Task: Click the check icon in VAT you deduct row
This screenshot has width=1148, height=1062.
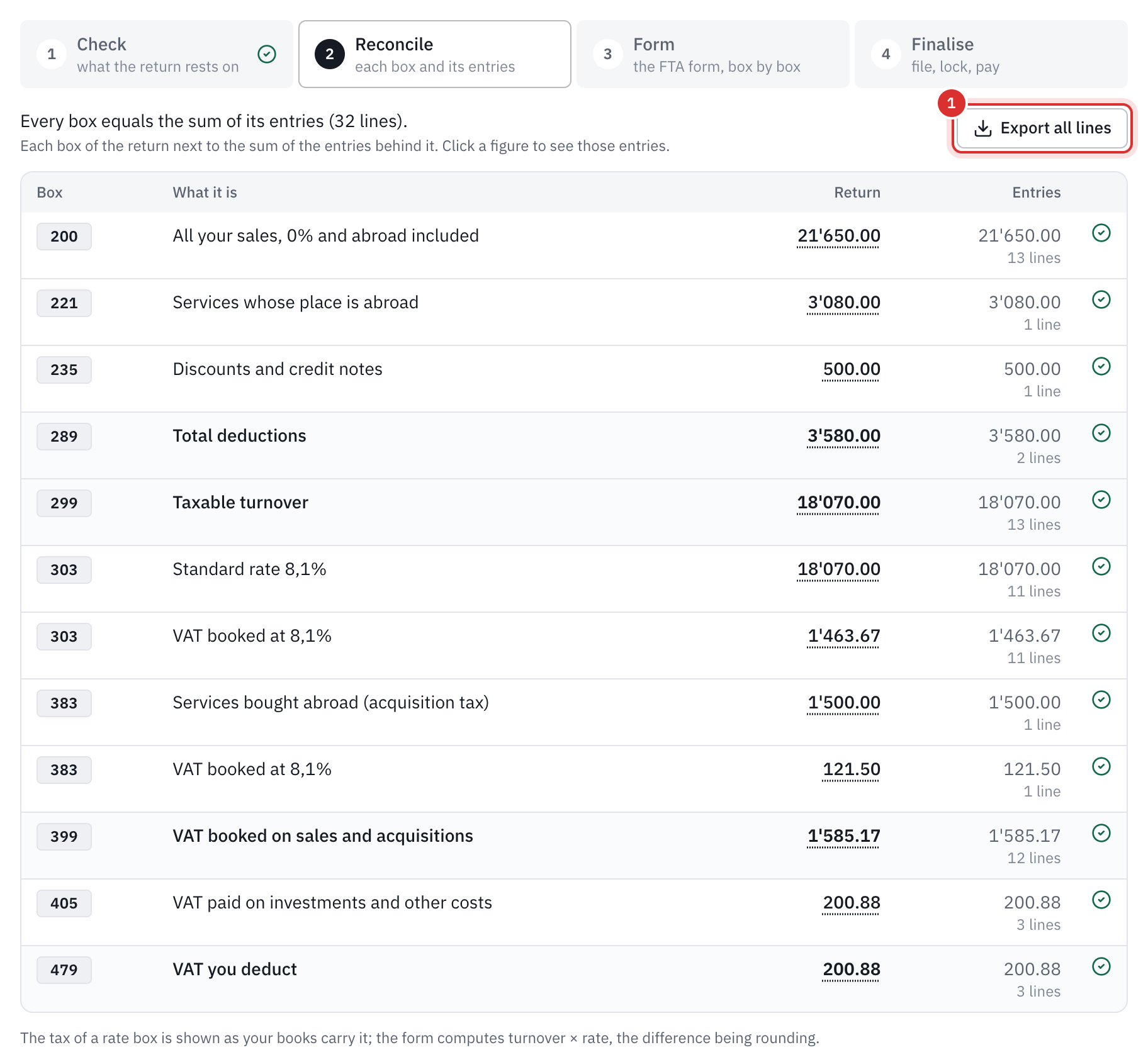Action: pyautogui.click(x=1101, y=967)
